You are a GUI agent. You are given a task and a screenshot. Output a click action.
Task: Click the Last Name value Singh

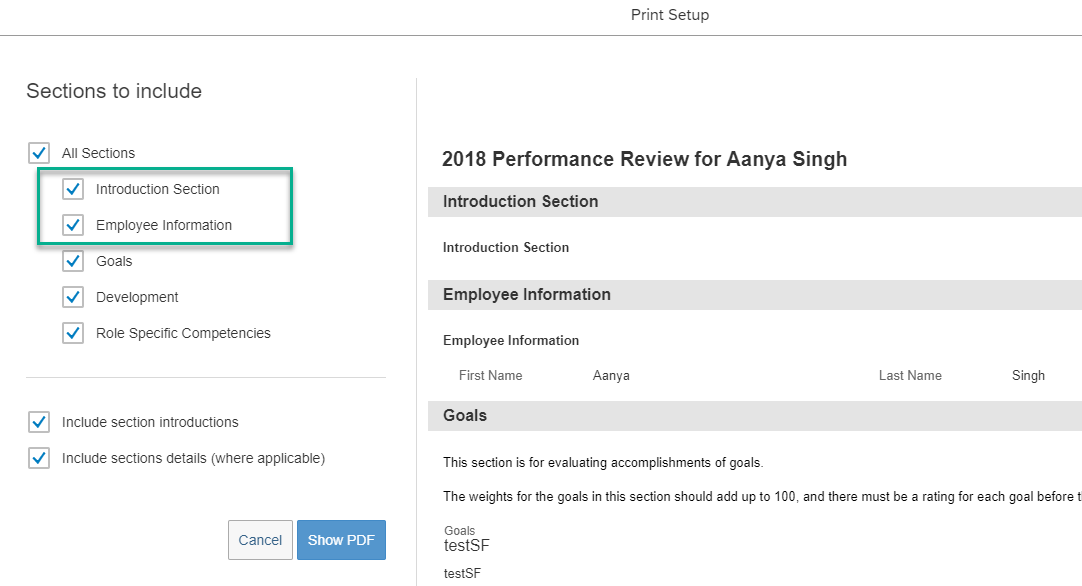pos(1028,375)
